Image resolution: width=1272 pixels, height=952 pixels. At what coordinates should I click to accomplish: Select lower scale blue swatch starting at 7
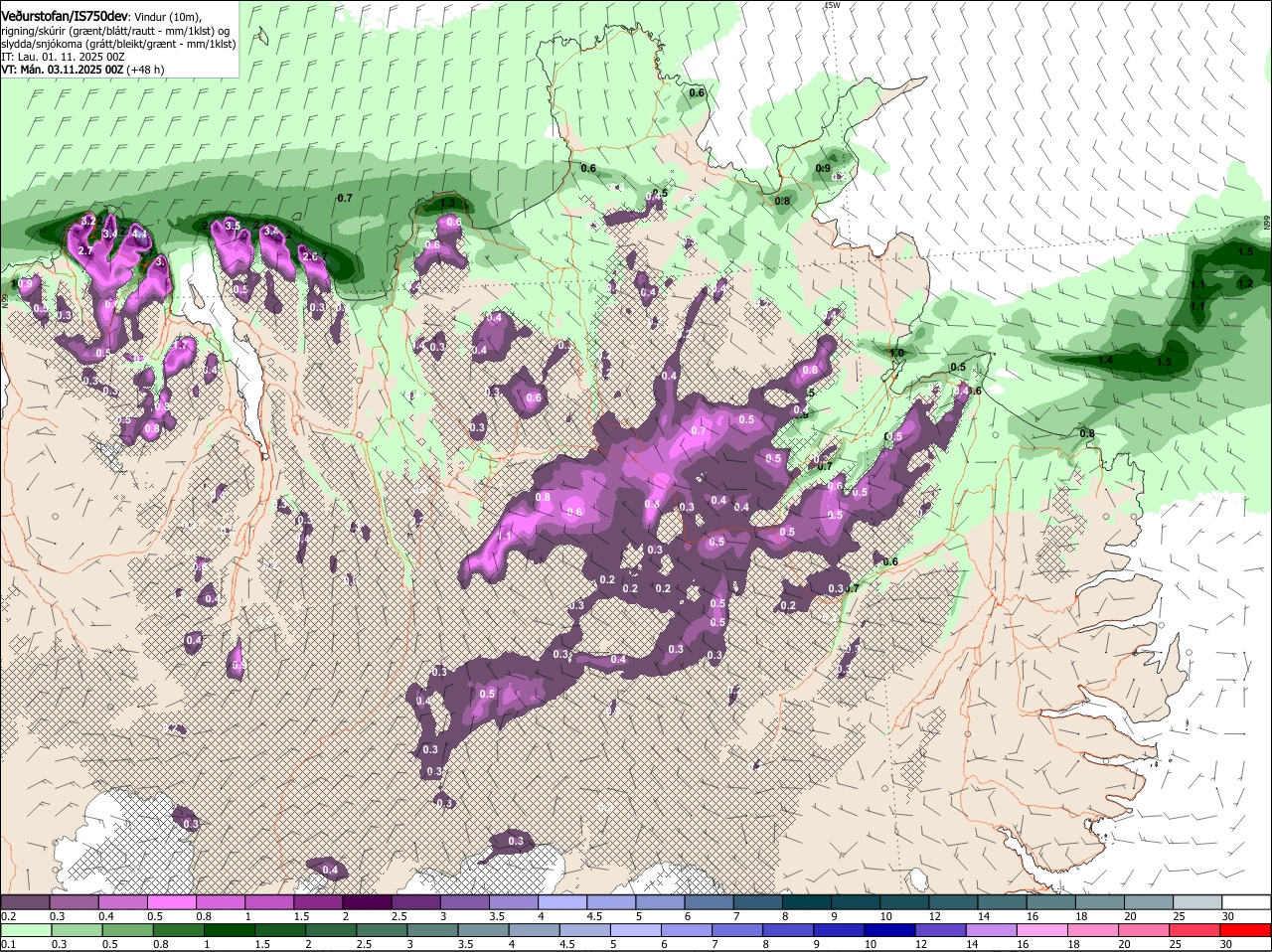(738, 931)
